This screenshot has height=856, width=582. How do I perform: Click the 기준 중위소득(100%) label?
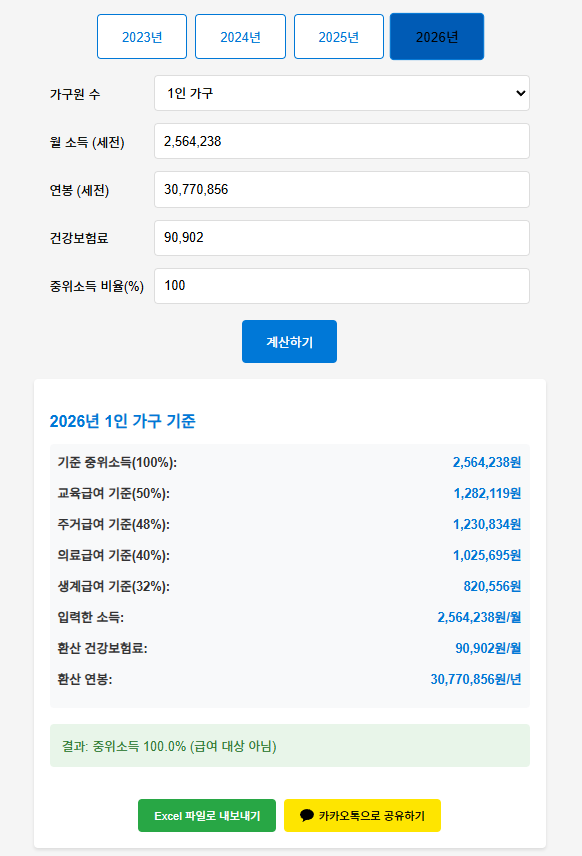(x=117, y=462)
